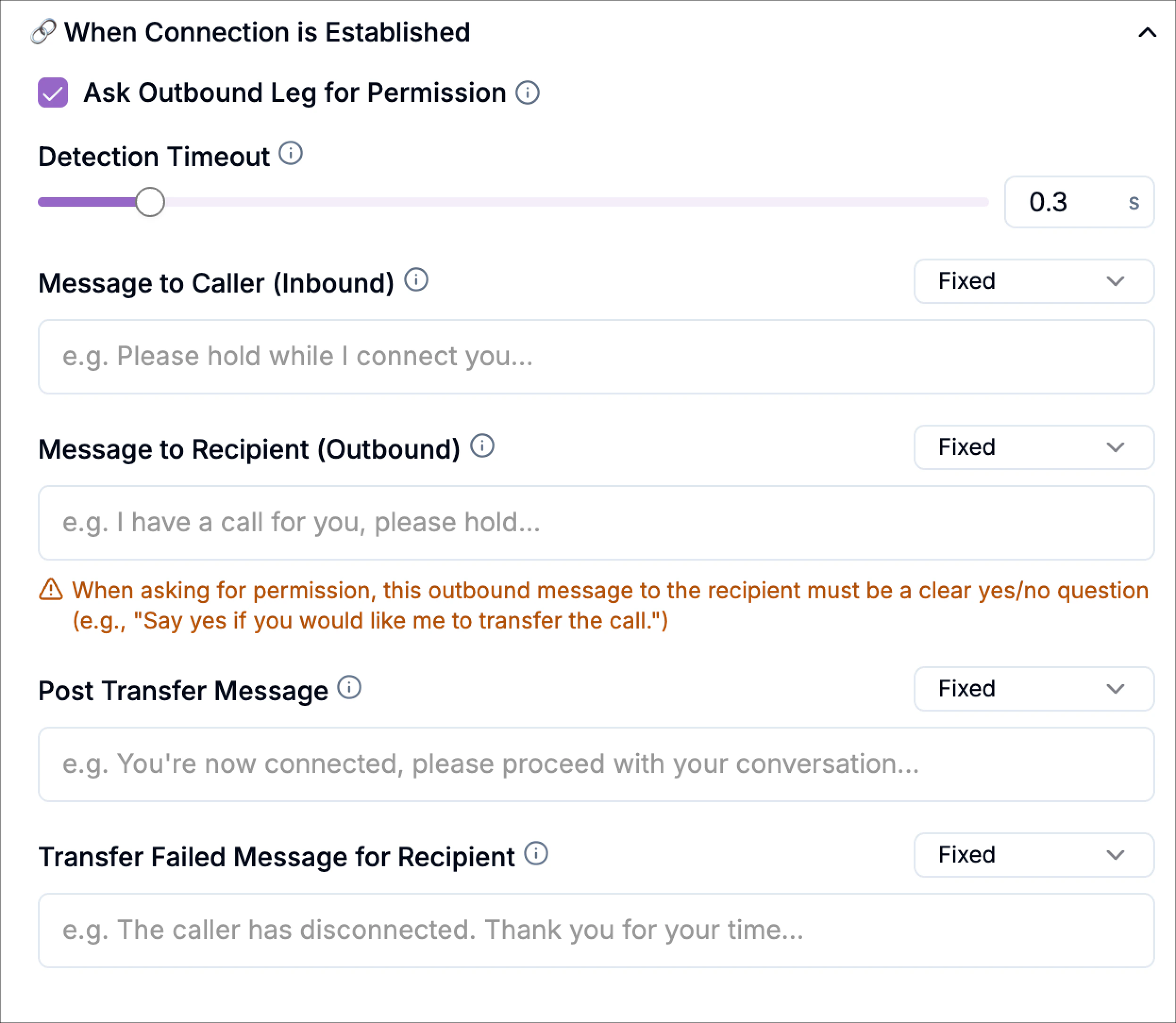Open the Fixed dropdown for Message to Recipient

pyautogui.click(x=1033, y=447)
